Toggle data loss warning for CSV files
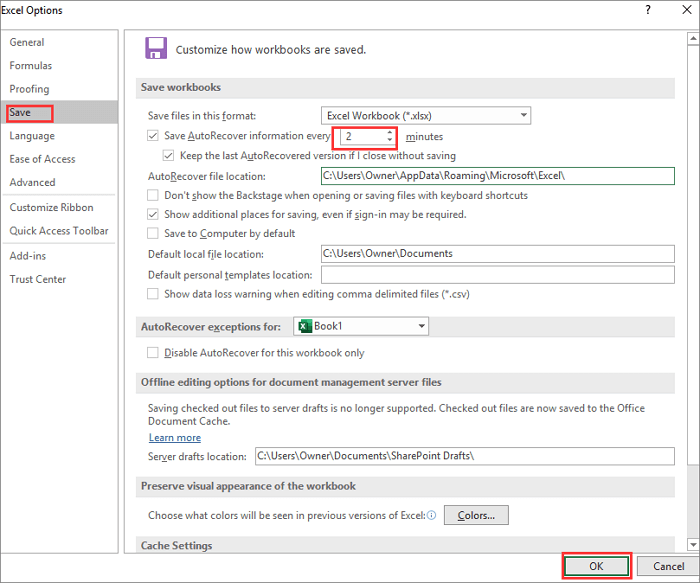Screen dimensions: 700x583 point(153,294)
